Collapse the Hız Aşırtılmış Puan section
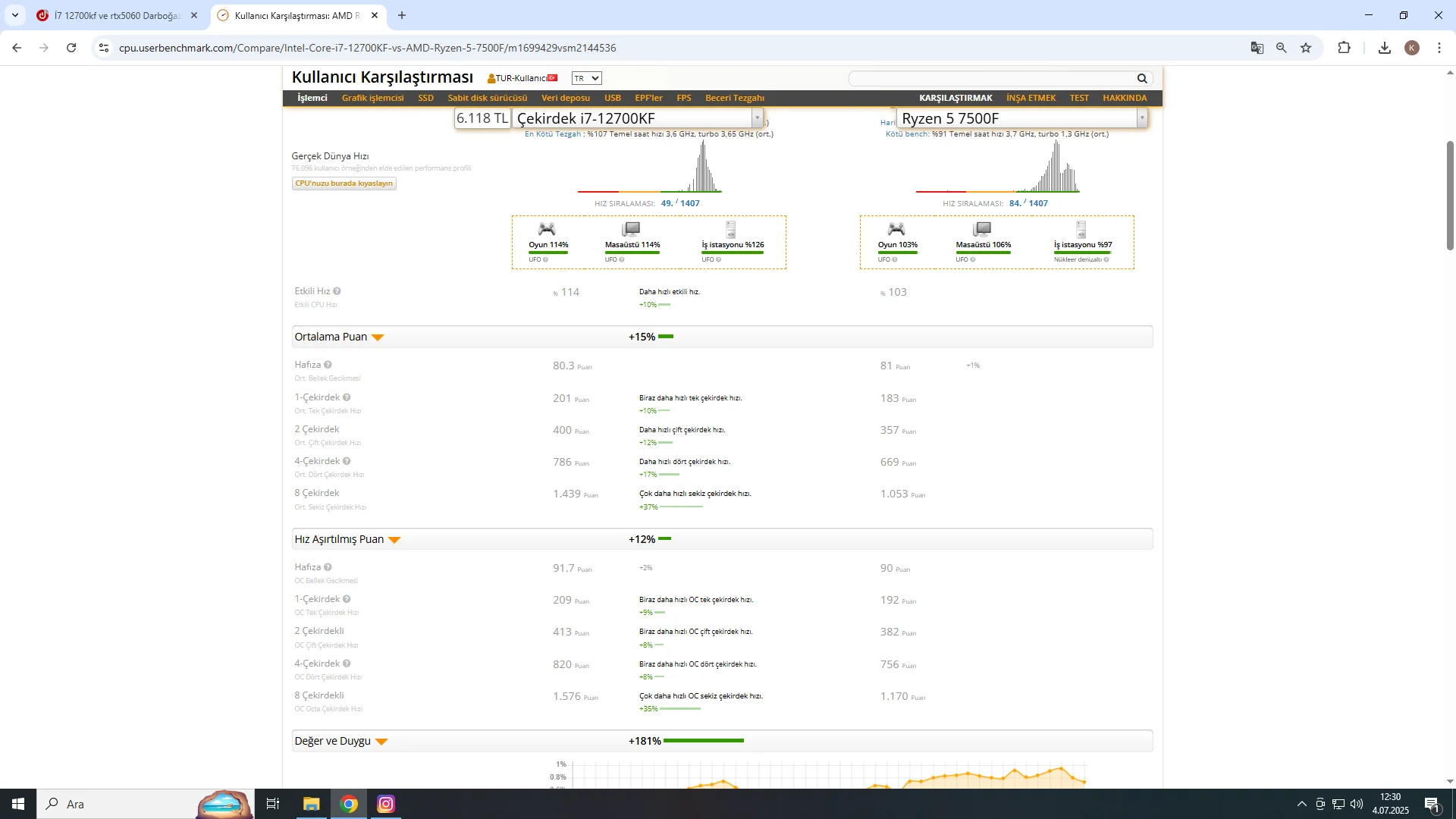1456x819 pixels. tap(394, 540)
